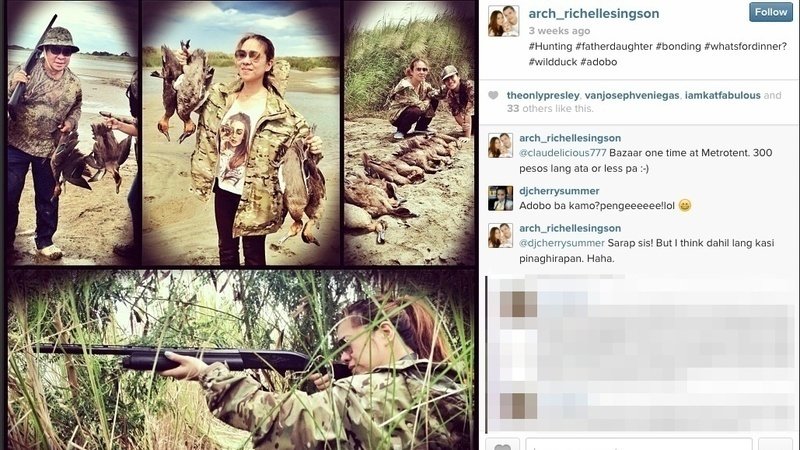Open djcherrysummer username in comments
800x450 pixels.
(559, 191)
